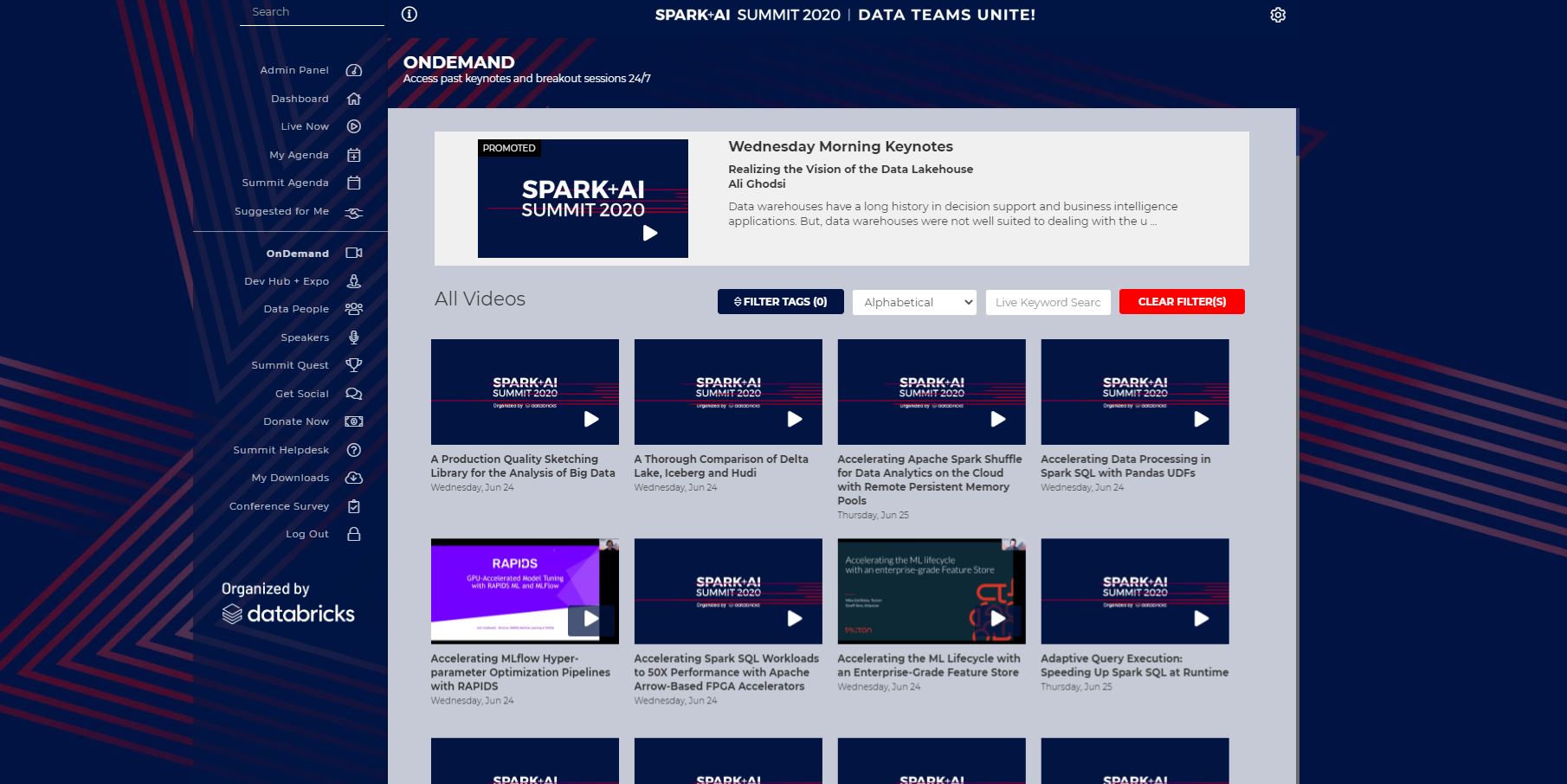Select My Agenda in sidebar
This screenshot has width=1567, height=784.
pyautogui.click(x=299, y=155)
